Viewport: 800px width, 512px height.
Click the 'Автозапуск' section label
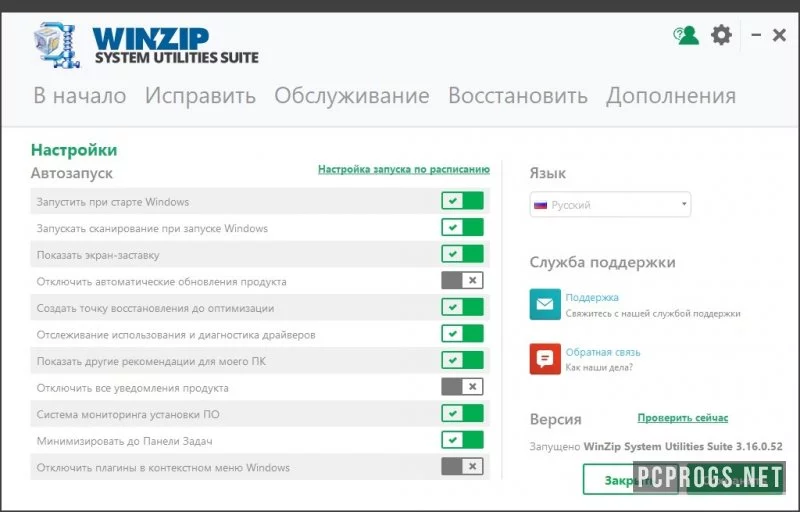71,173
